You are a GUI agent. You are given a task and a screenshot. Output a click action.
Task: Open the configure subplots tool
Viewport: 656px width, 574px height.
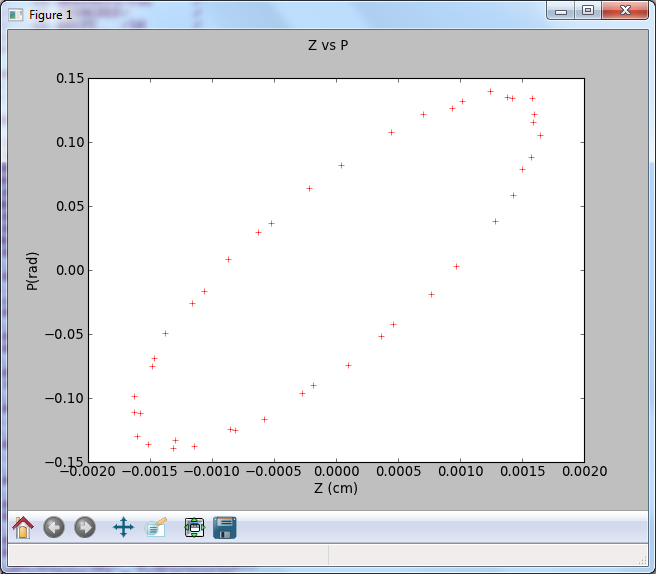[x=194, y=527]
